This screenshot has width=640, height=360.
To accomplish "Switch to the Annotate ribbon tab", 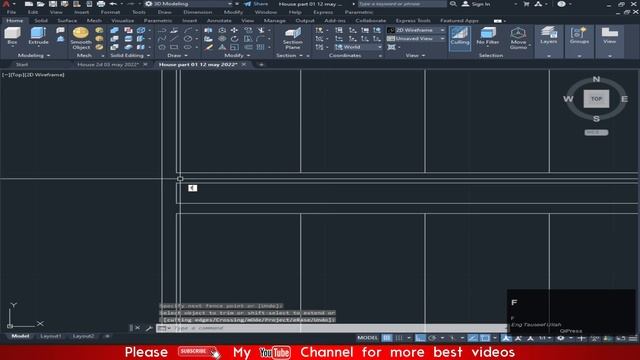I will (219, 20).
